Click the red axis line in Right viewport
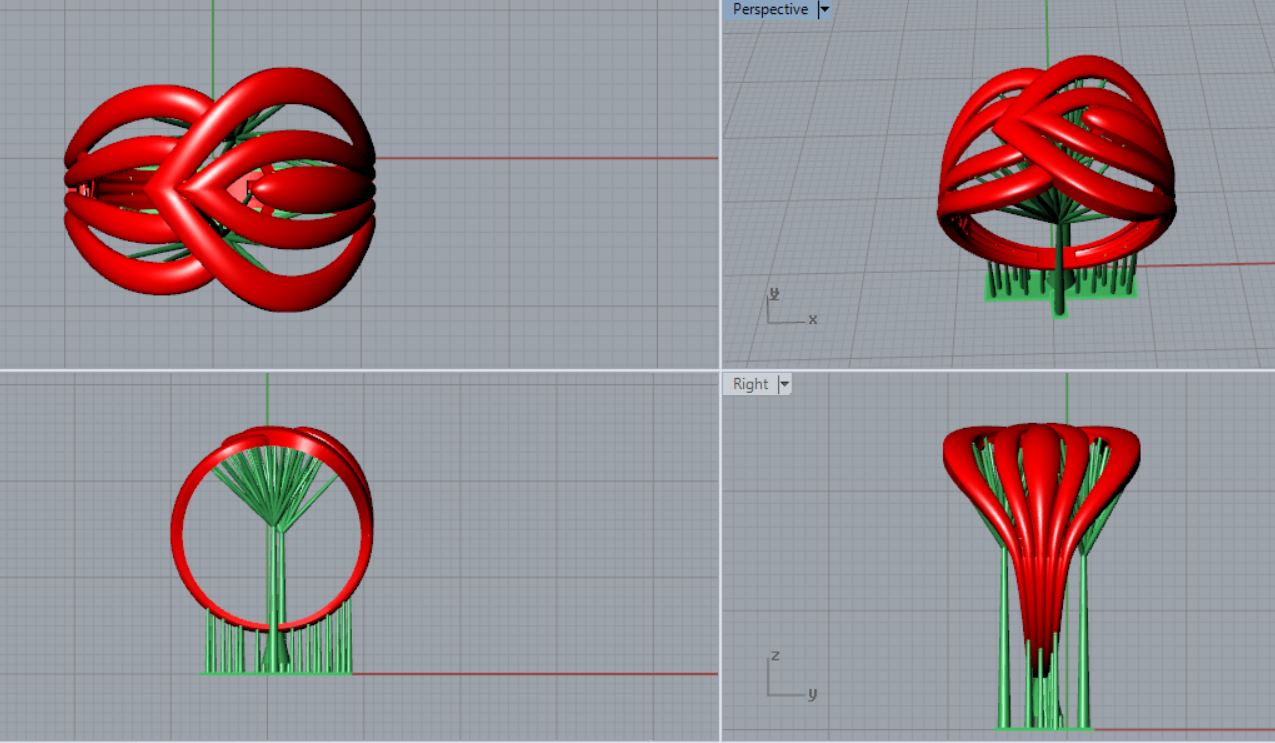 tap(1180, 729)
